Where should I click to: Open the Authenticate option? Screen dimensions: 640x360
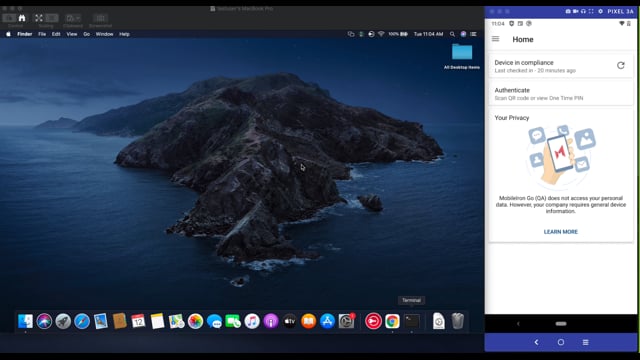click(560, 93)
